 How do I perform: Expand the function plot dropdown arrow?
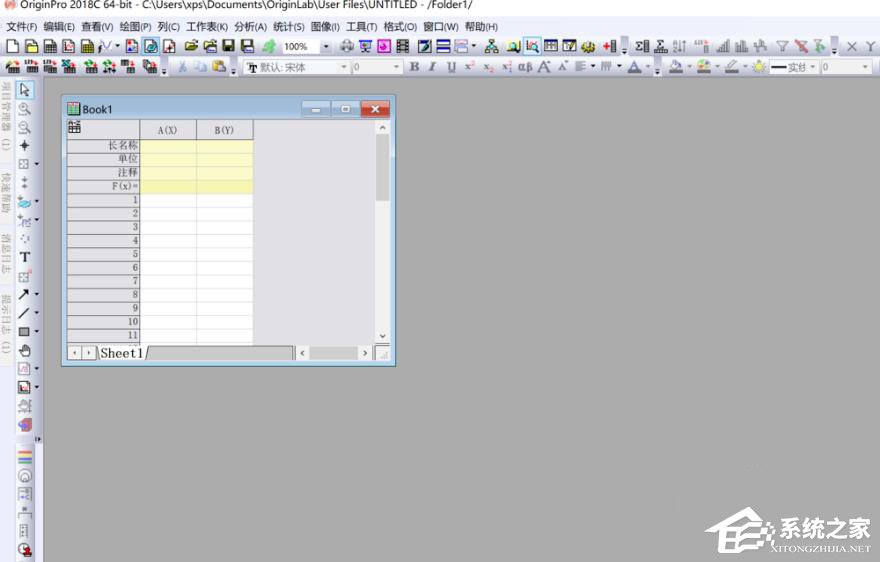pyautogui.click(x=117, y=47)
